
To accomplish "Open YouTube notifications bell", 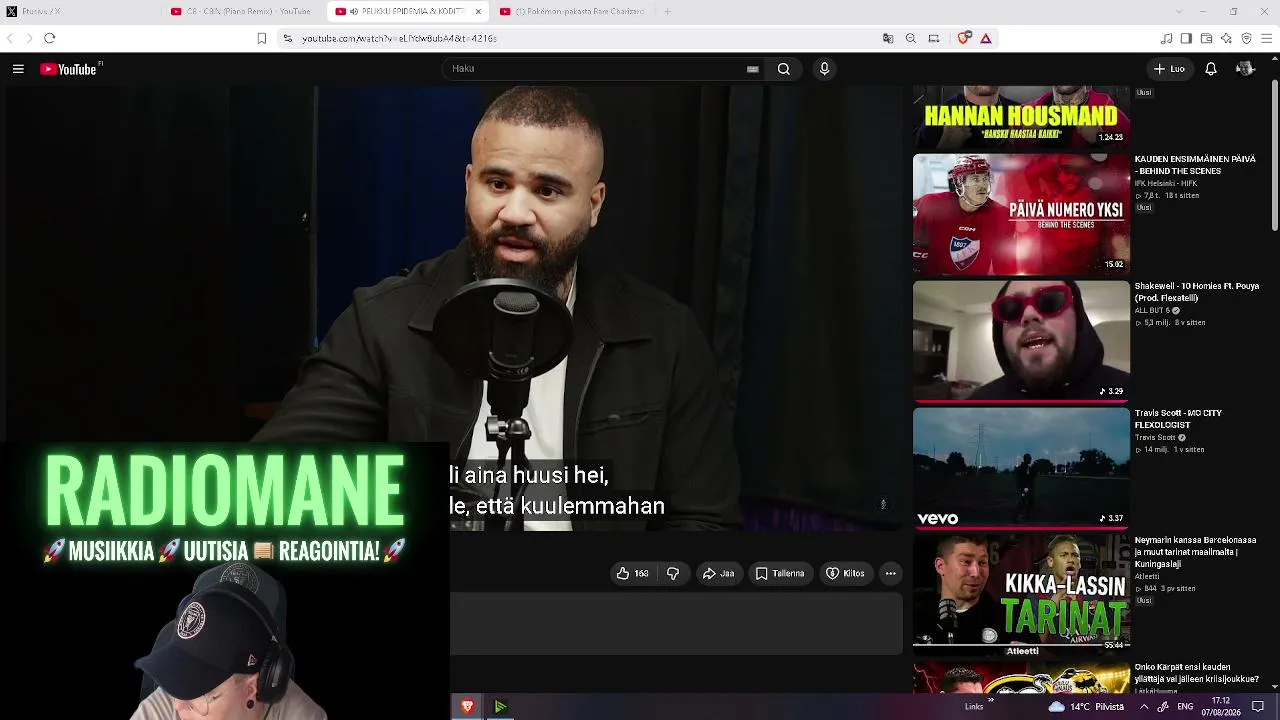I will (x=1210, y=69).
